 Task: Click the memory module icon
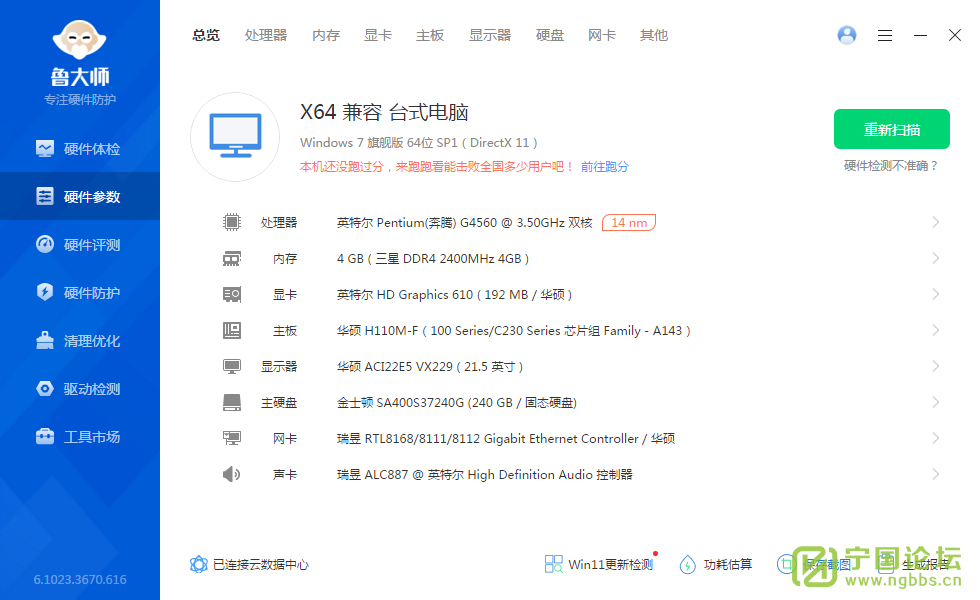point(232,258)
